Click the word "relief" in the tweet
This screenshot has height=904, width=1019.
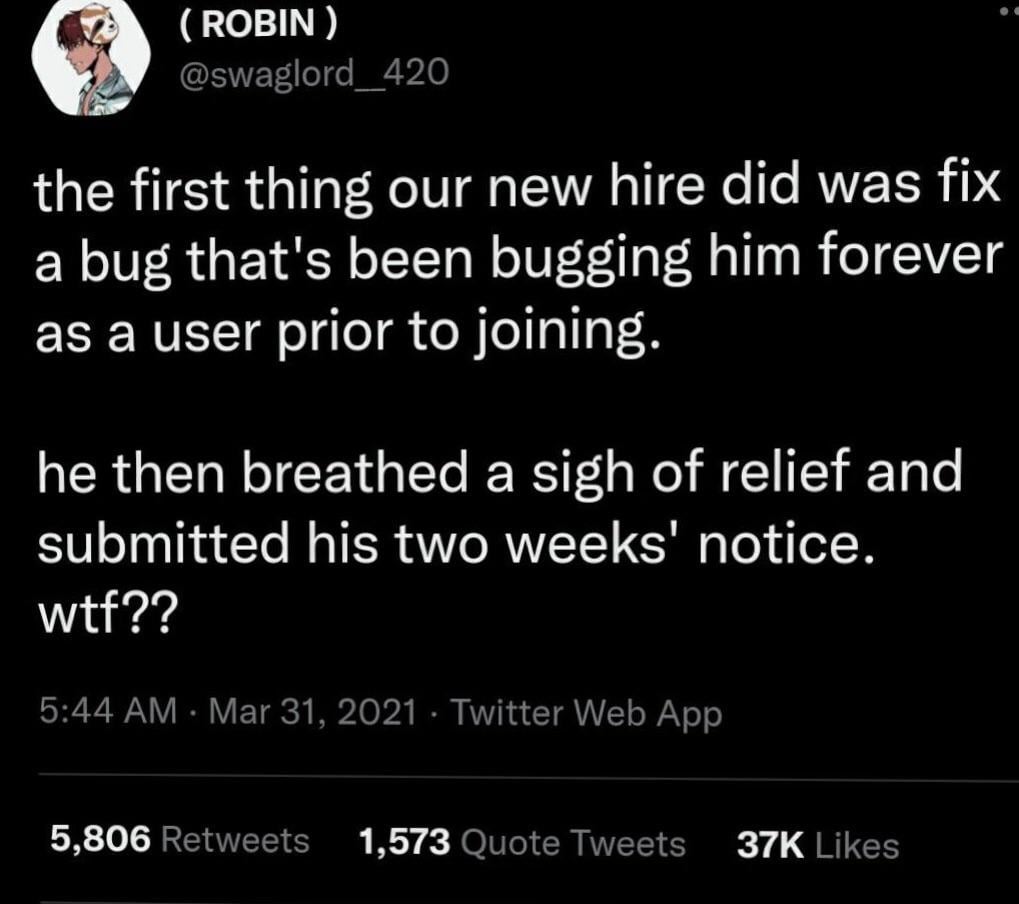point(790,474)
